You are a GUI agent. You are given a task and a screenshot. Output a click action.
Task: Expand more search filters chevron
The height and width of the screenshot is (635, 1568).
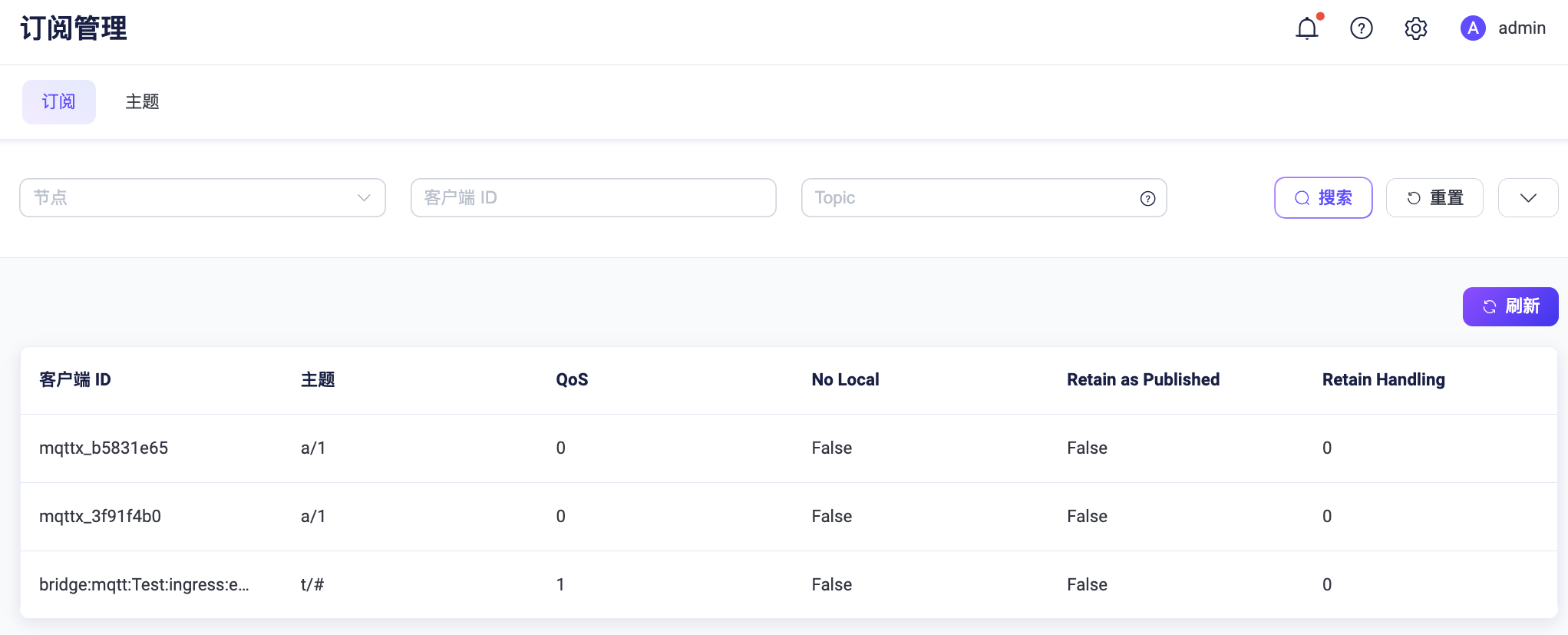coord(1528,198)
